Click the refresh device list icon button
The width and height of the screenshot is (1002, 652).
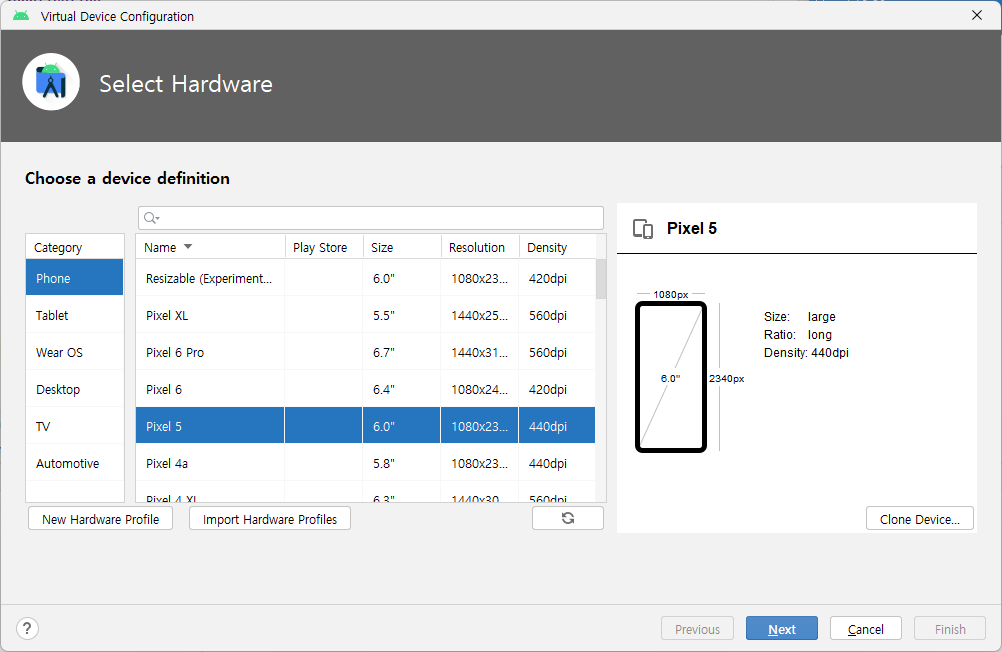point(567,518)
